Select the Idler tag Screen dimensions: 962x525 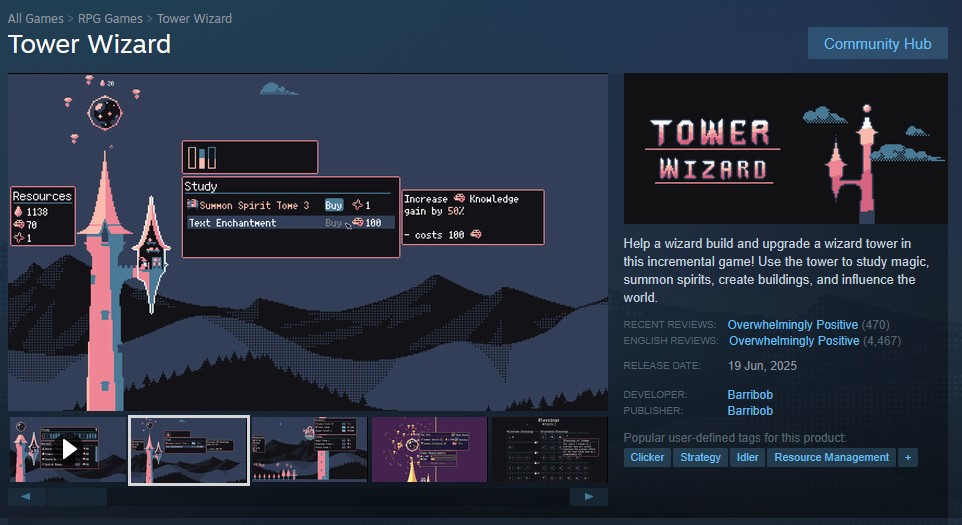coord(747,458)
